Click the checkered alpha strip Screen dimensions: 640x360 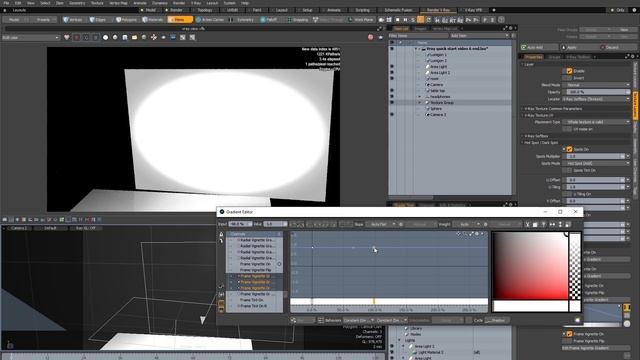(x=575, y=266)
